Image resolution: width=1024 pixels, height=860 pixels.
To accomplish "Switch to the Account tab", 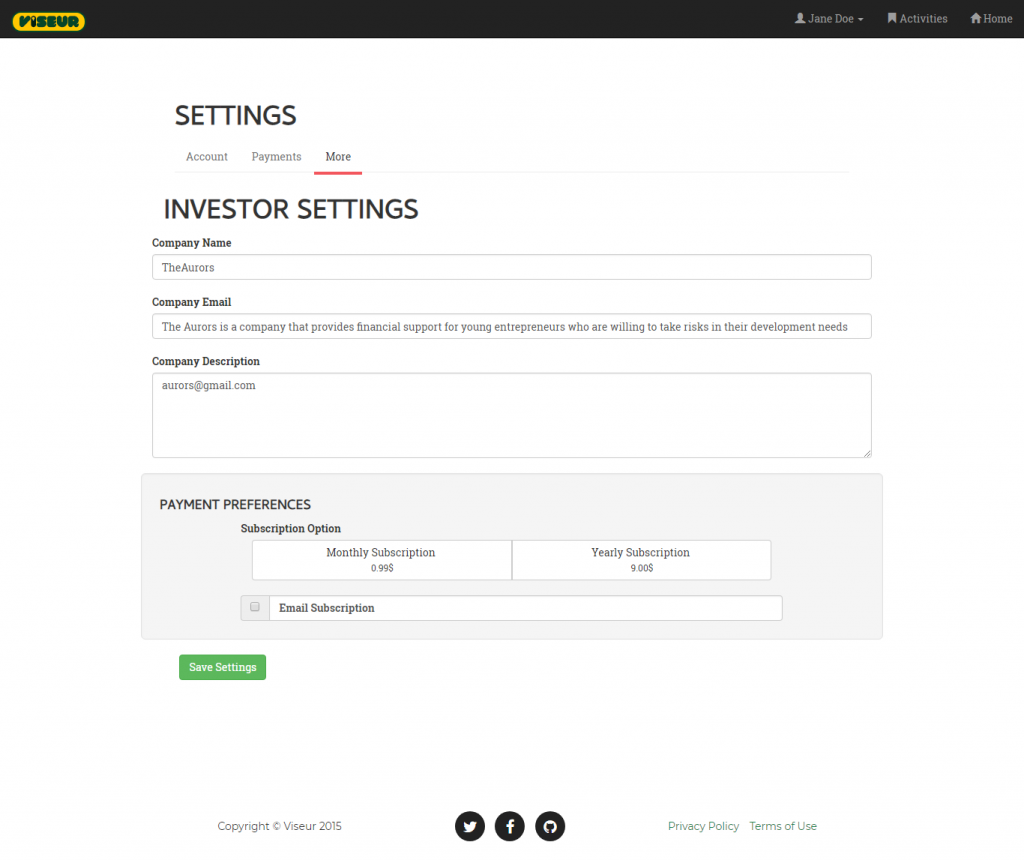I will (x=207, y=157).
